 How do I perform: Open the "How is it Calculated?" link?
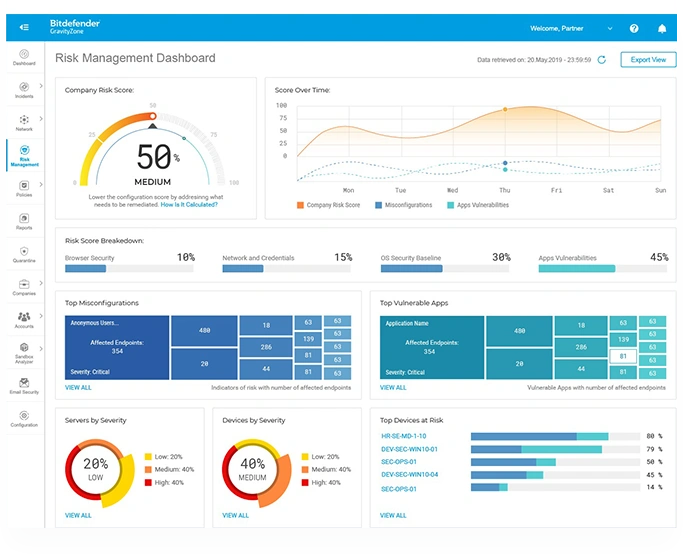tap(188, 203)
